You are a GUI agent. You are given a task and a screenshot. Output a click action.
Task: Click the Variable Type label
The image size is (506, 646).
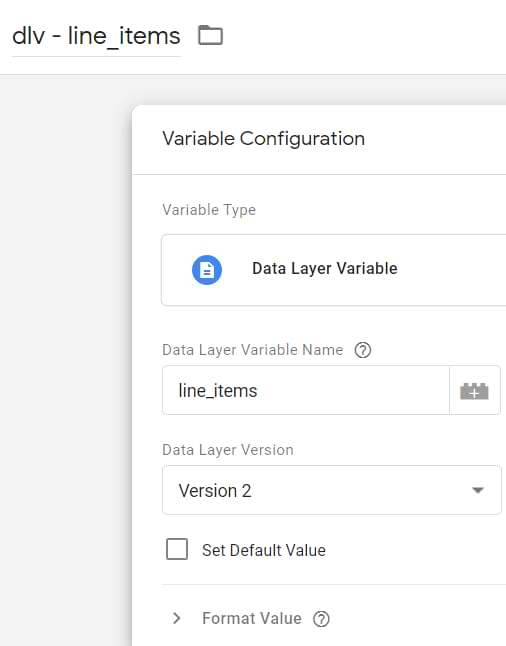209,210
